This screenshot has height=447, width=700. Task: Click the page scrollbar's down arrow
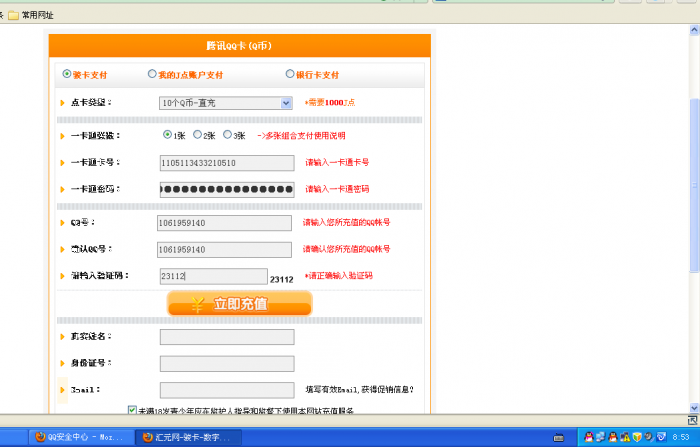click(x=694, y=408)
